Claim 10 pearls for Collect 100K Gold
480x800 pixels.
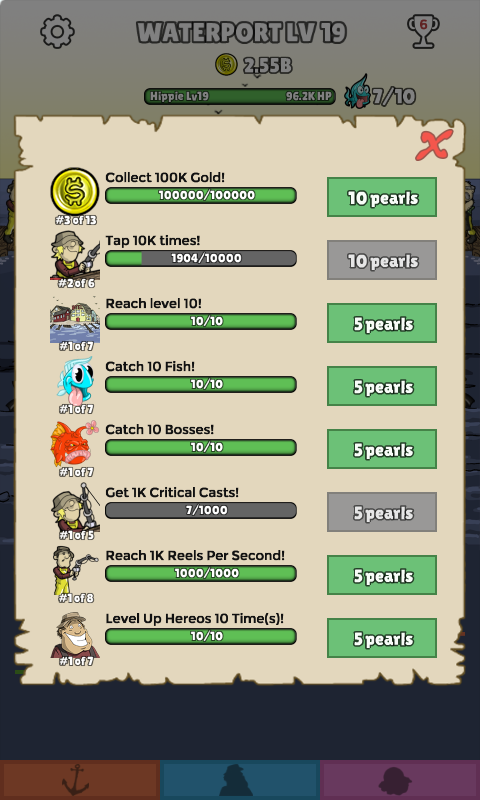coord(382,197)
